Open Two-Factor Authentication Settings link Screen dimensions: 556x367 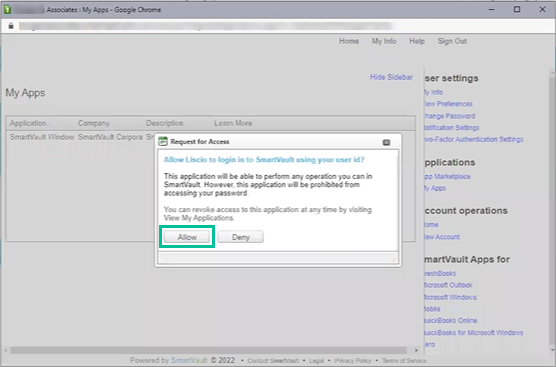point(474,139)
